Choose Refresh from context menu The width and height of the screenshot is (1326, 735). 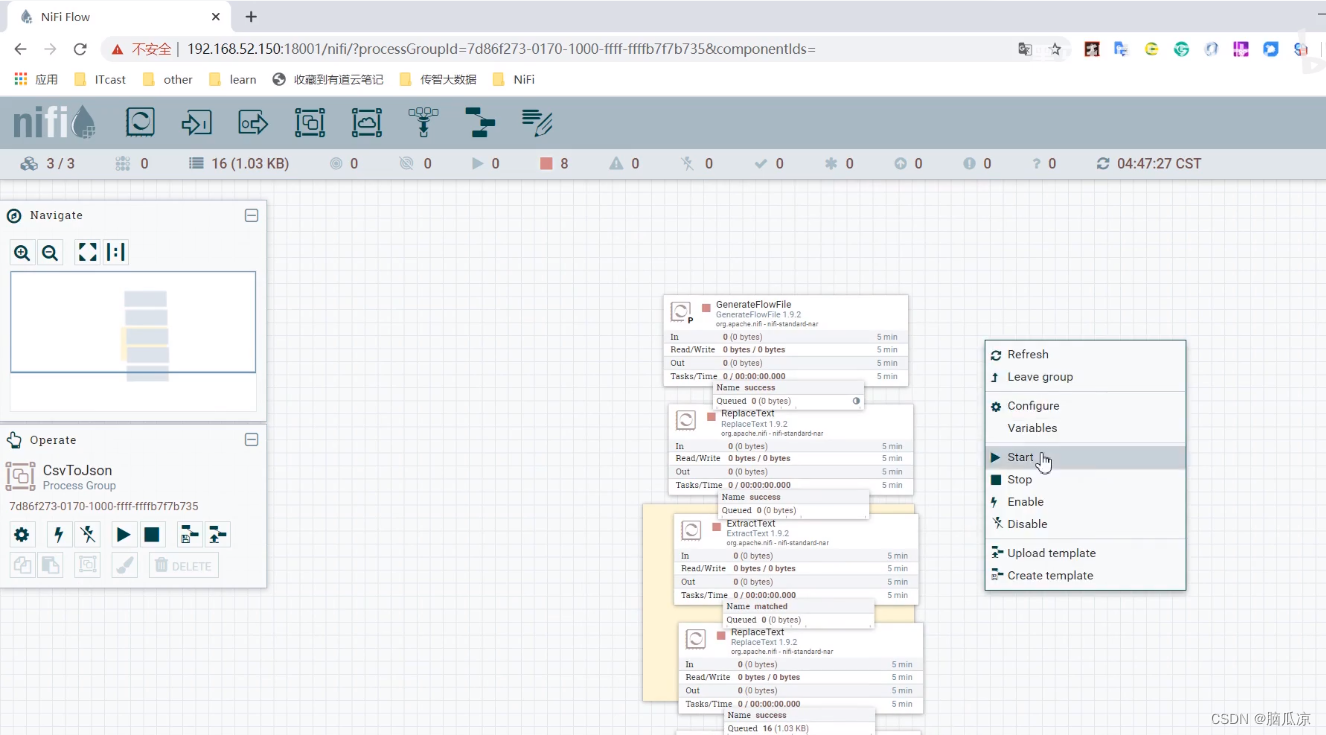[x=1085, y=355]
